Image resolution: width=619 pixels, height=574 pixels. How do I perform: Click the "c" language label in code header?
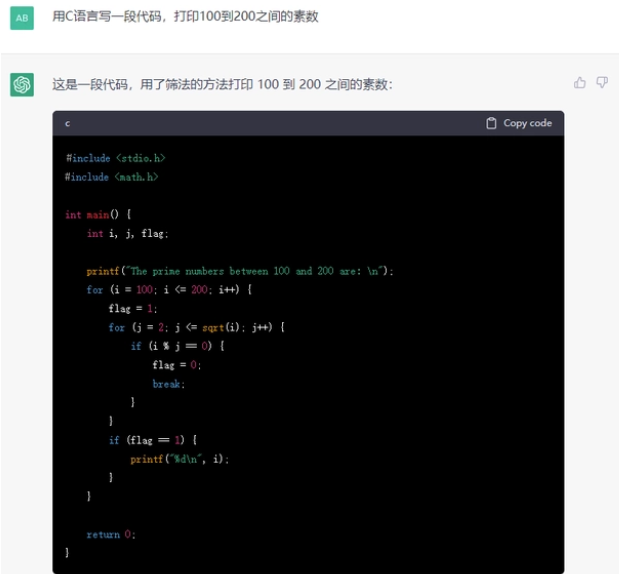click(x=68, y=123)
